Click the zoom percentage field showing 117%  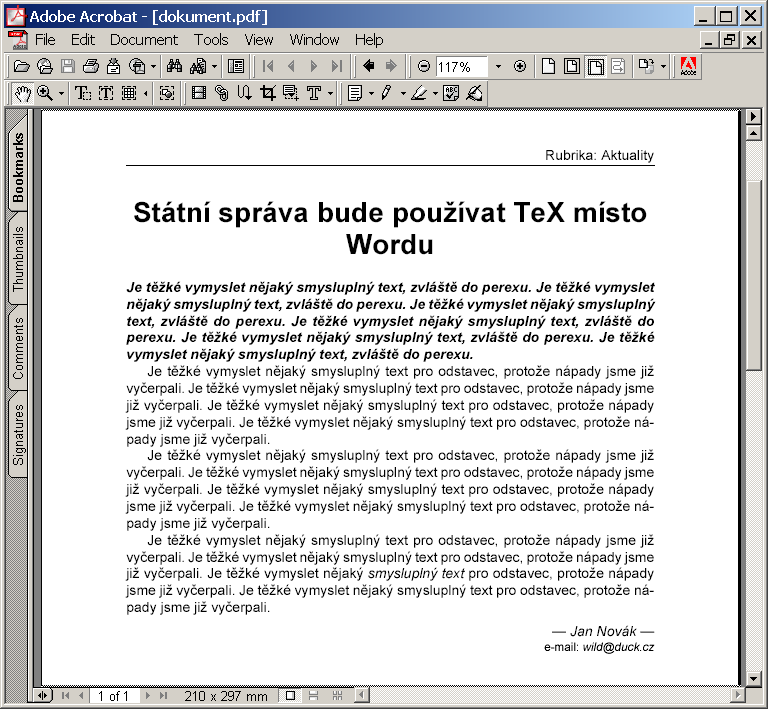tap(461, 67)
